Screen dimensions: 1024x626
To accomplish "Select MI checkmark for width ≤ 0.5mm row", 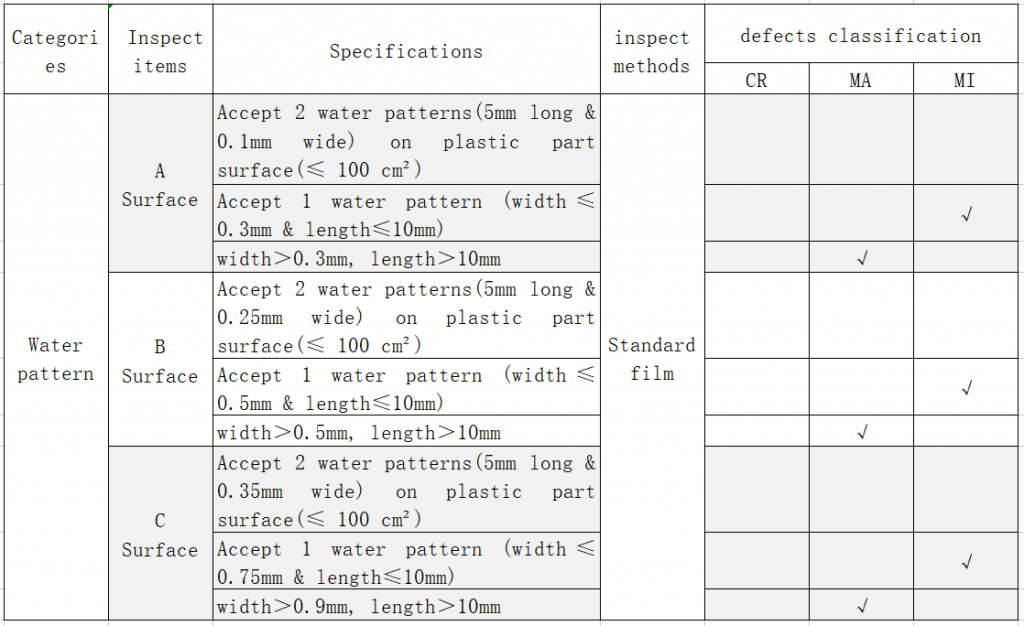I will click(x=967, y=388).
